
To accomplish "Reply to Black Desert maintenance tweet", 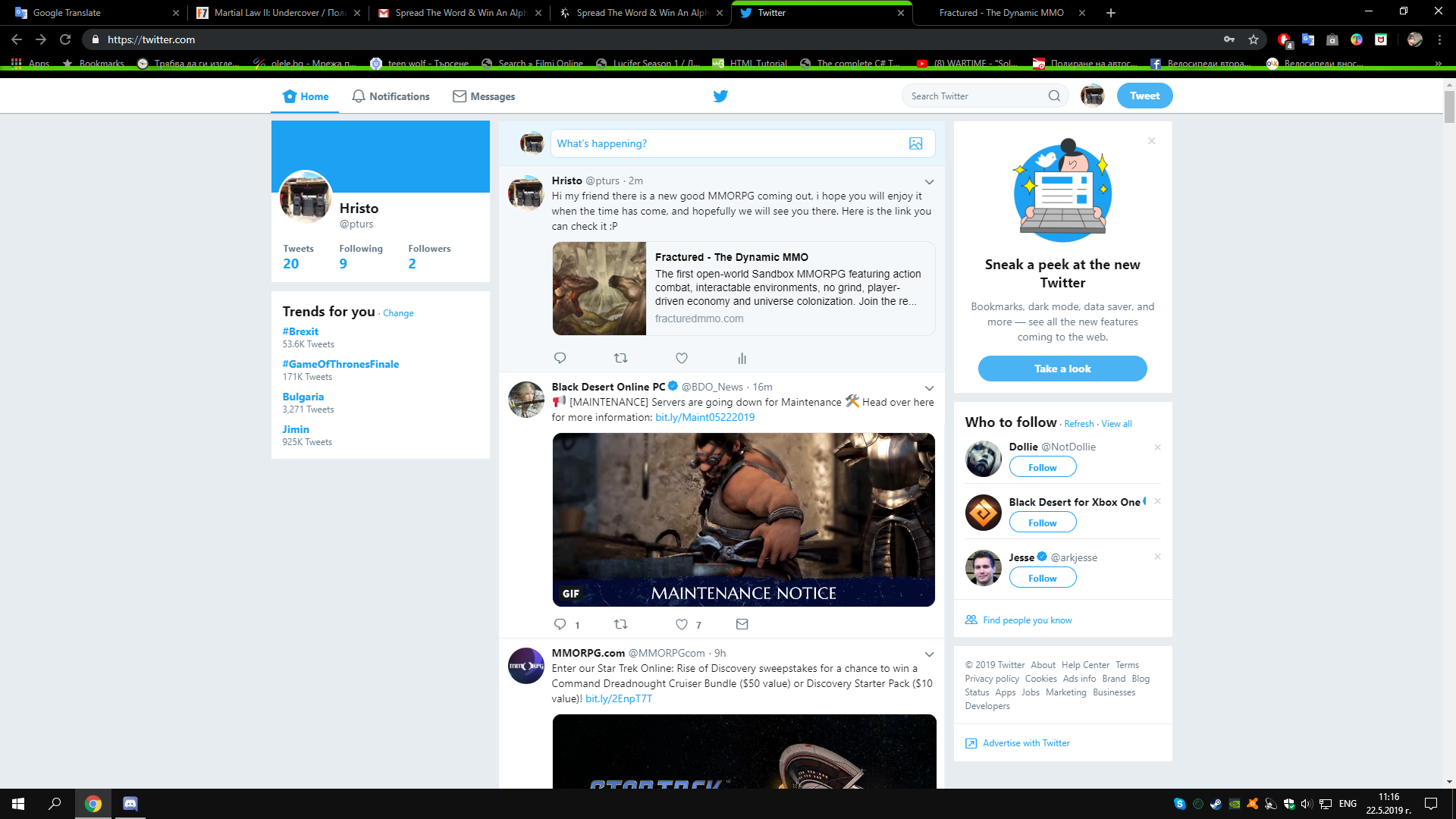I will 560,624.
